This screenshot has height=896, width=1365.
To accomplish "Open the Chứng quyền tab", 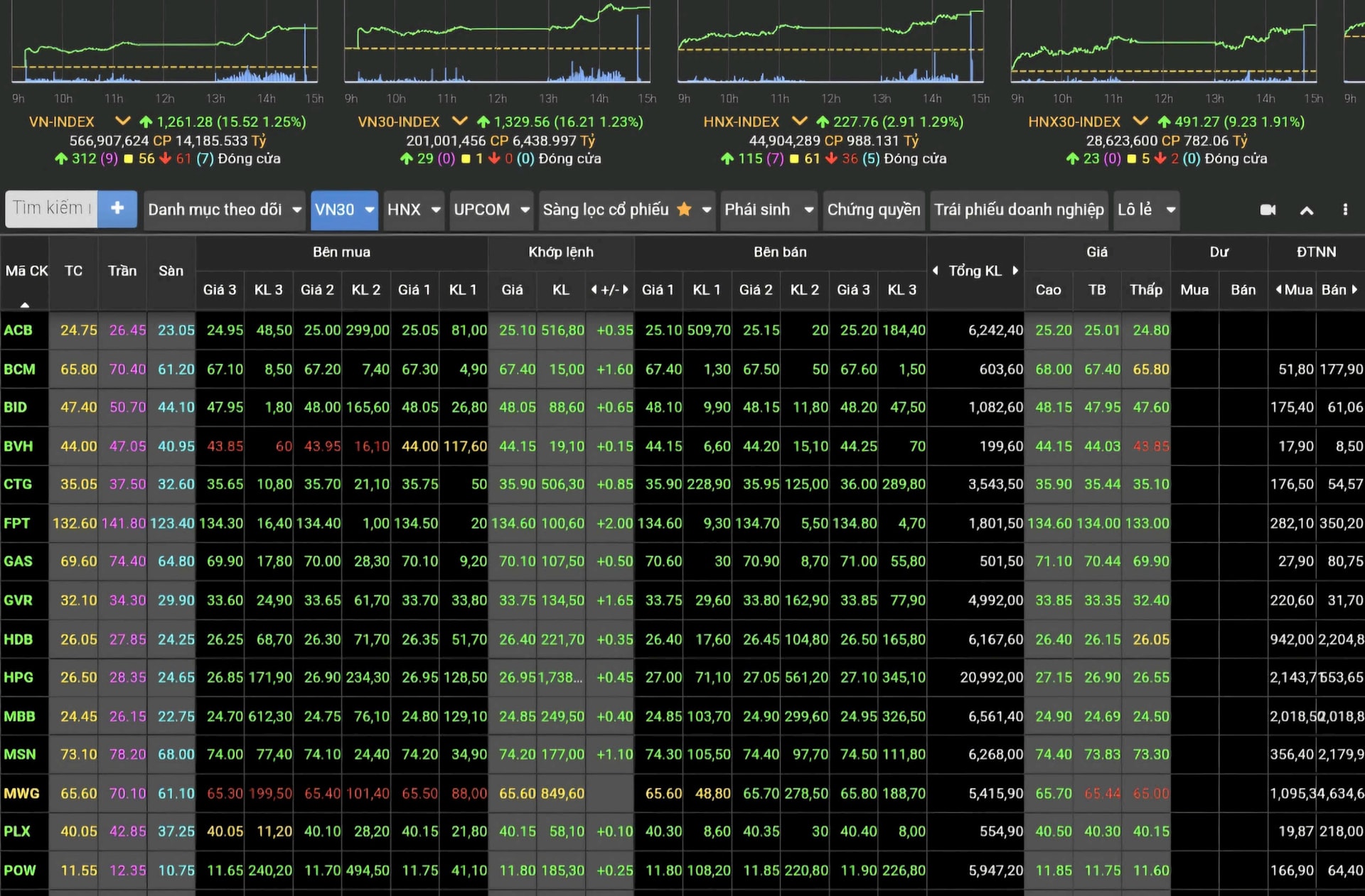I will tap(874, 210).
